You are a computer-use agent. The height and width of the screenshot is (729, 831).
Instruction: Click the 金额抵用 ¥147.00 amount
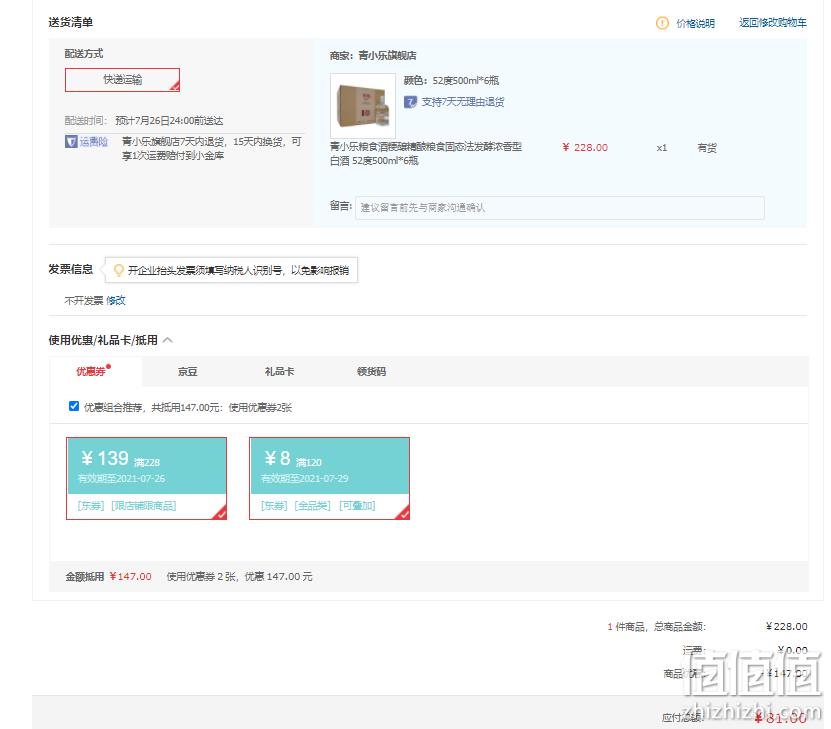tap(130, 576)
